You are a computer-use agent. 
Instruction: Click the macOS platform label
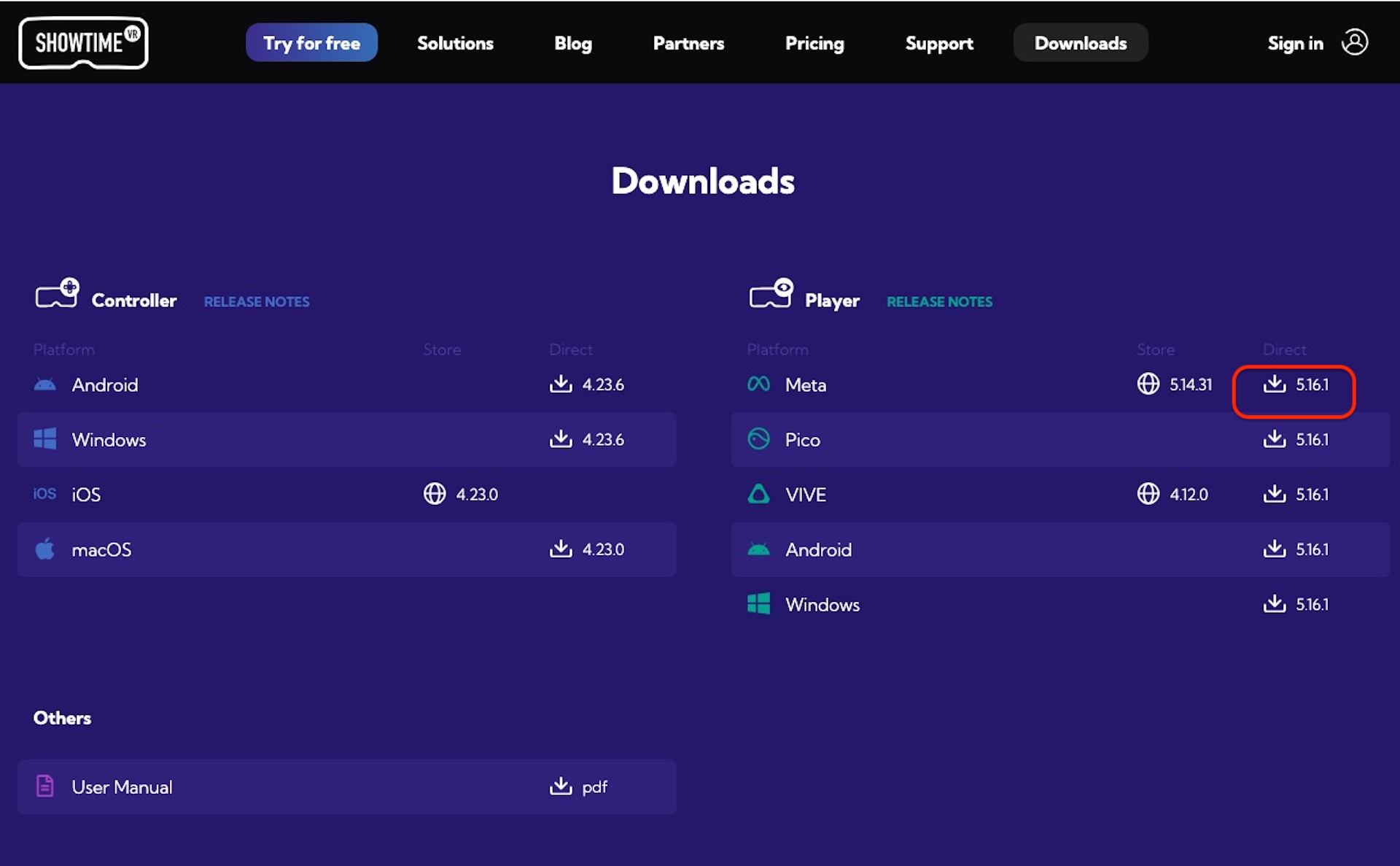tap(101, 549)
